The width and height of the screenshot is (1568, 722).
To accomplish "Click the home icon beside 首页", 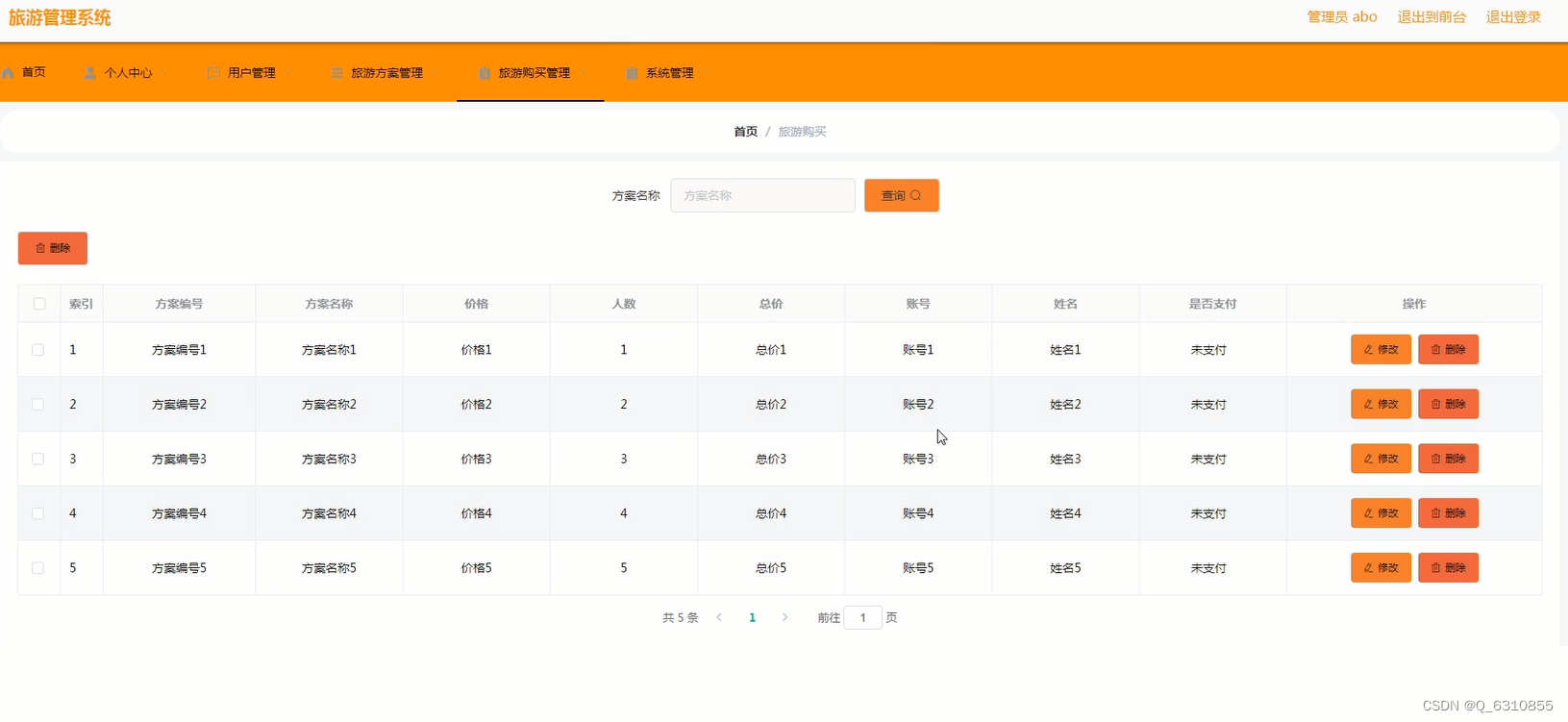I will coord(9,73).
